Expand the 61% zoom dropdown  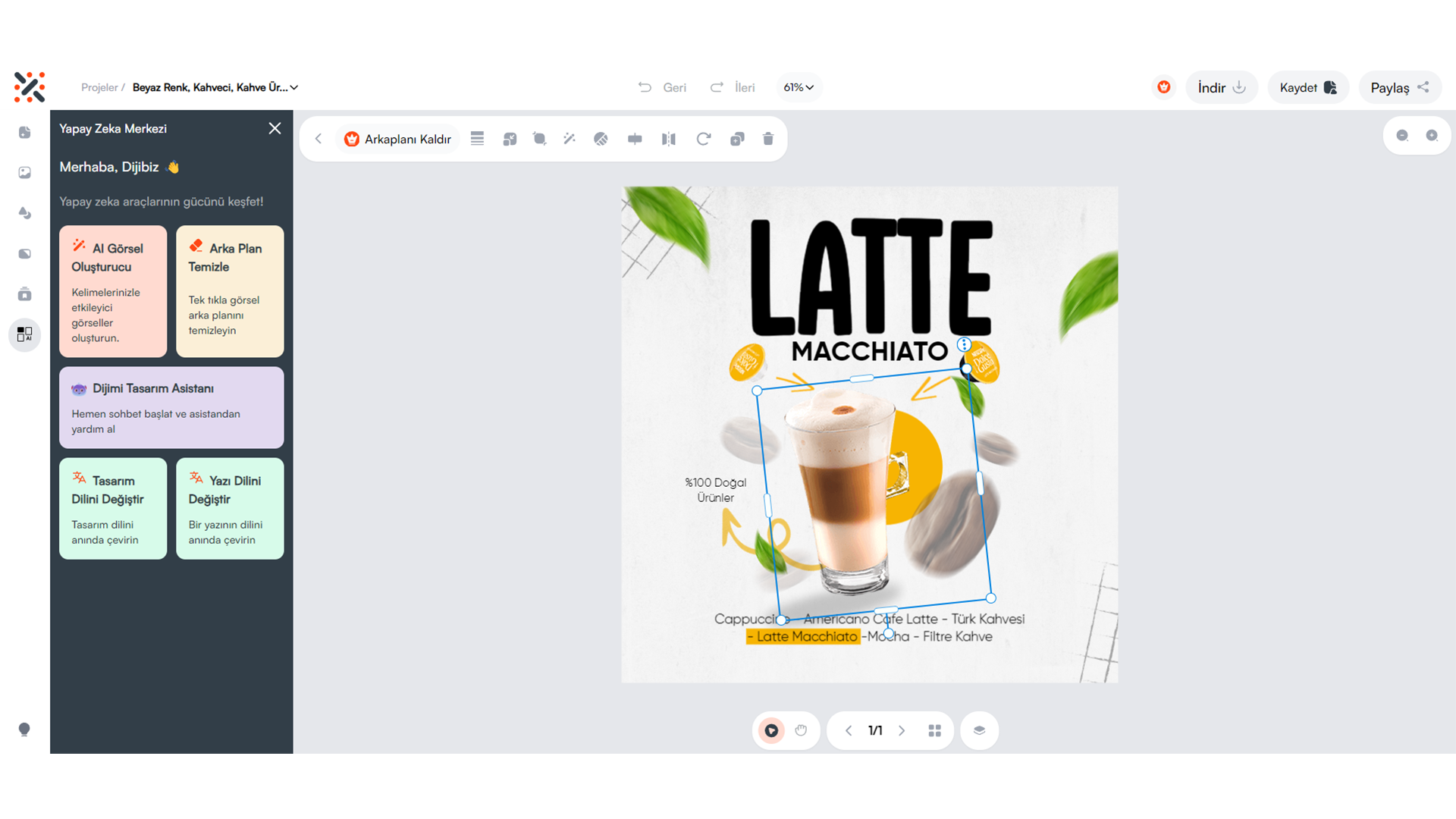point(799,87)
